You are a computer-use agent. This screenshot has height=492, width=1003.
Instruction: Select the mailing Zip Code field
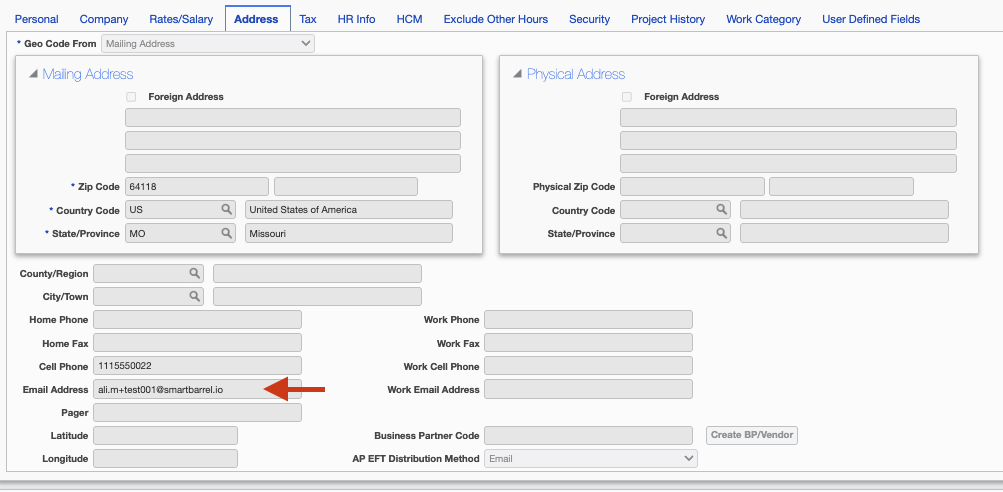click(197, 186)
